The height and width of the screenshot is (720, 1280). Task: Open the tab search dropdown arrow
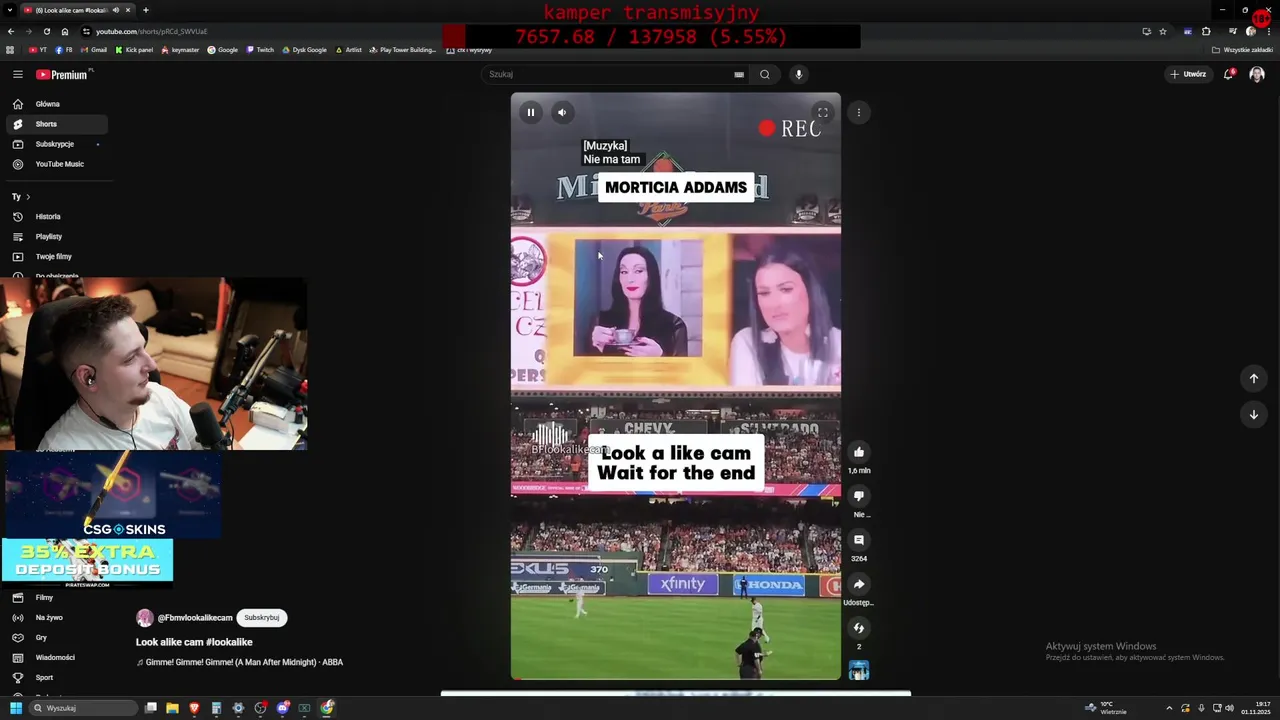(x=10, y=10)
